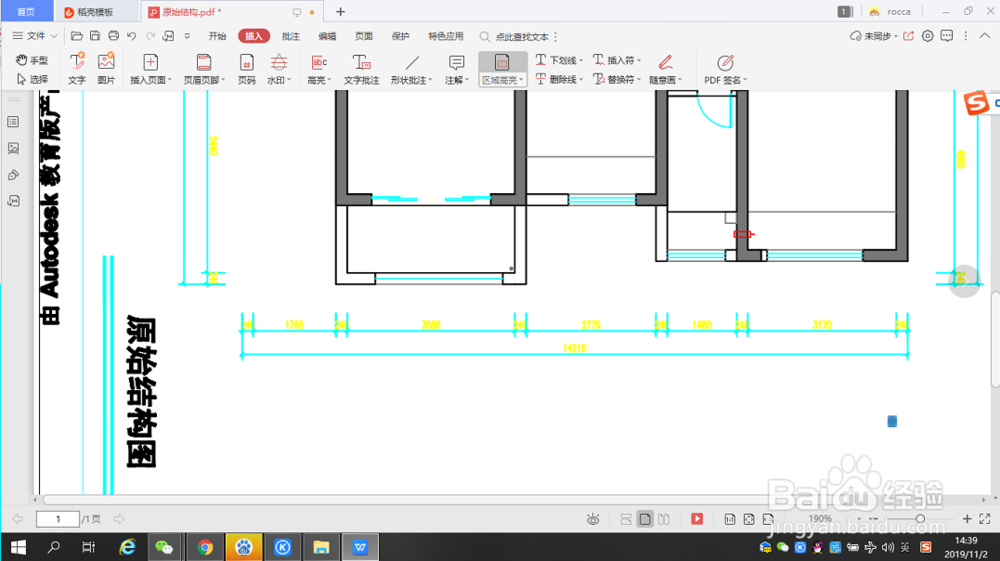Select the hand (手型) tool
Image resolution: width=1000 pixels, height=561 pixels.
(x=32, y=60)
